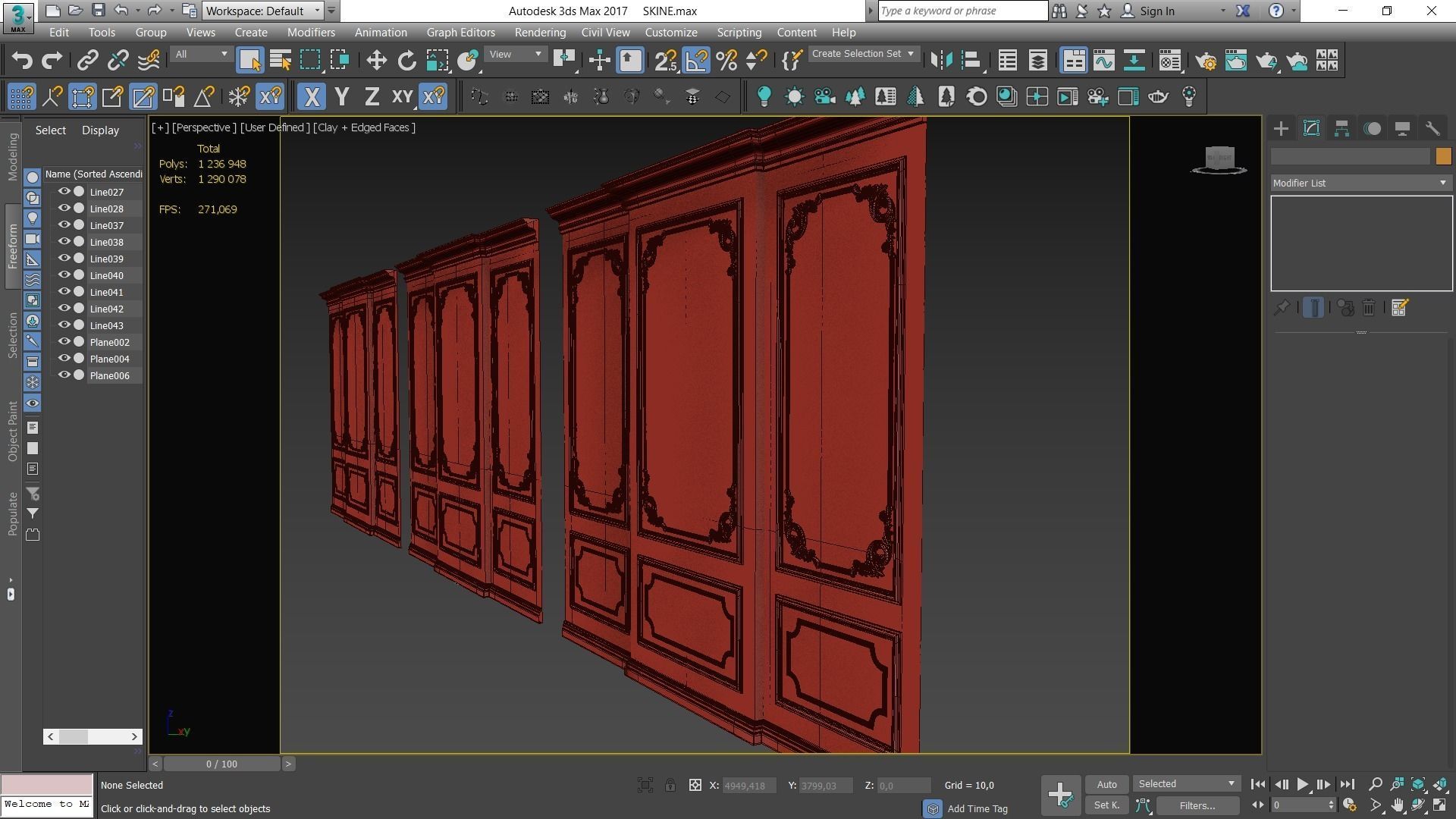Open the Motion command panel tab
1456x819 pixels.
1372,128
